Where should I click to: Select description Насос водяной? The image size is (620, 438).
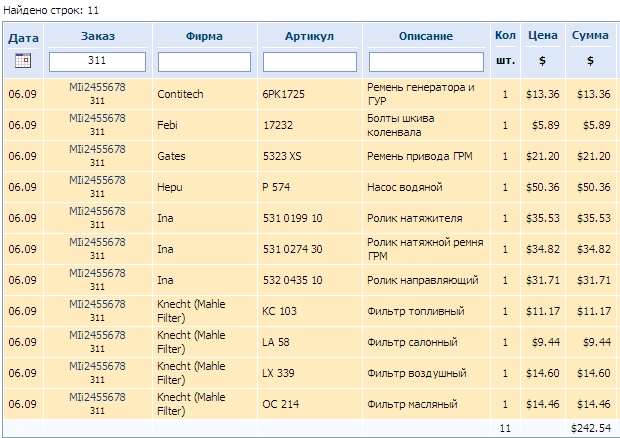(x=405, y=187)
